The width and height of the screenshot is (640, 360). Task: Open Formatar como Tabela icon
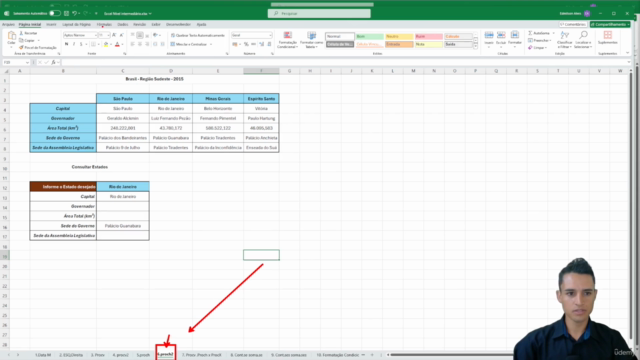click(x=311, y=36)
